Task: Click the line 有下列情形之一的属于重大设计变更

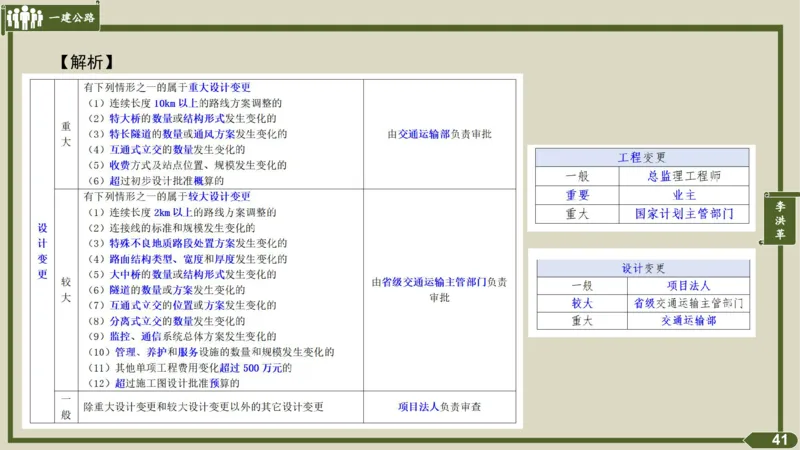Action: tap(167, 87)
